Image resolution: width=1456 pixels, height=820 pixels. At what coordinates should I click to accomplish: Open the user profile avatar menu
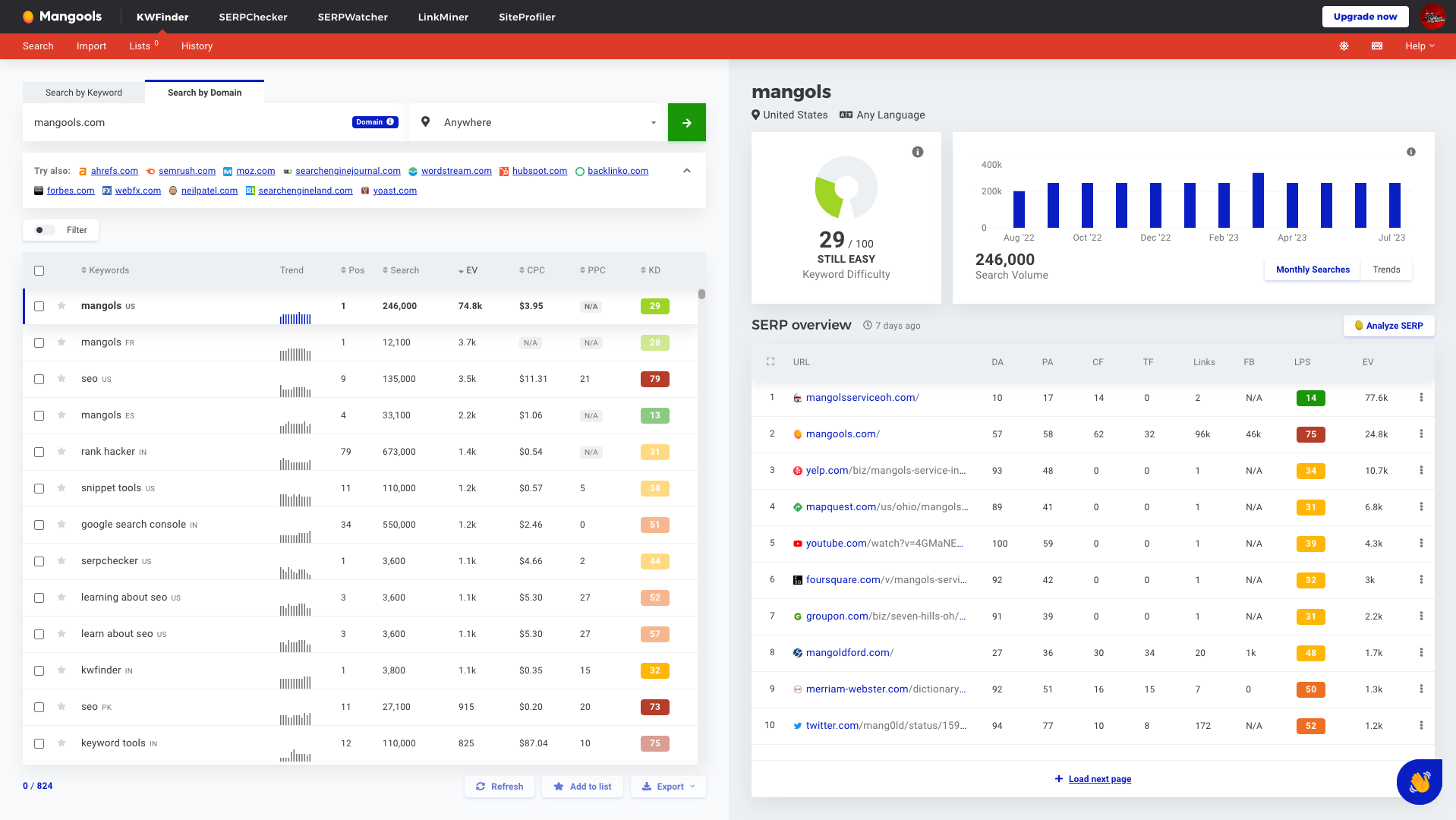(x=1434, y=16)
